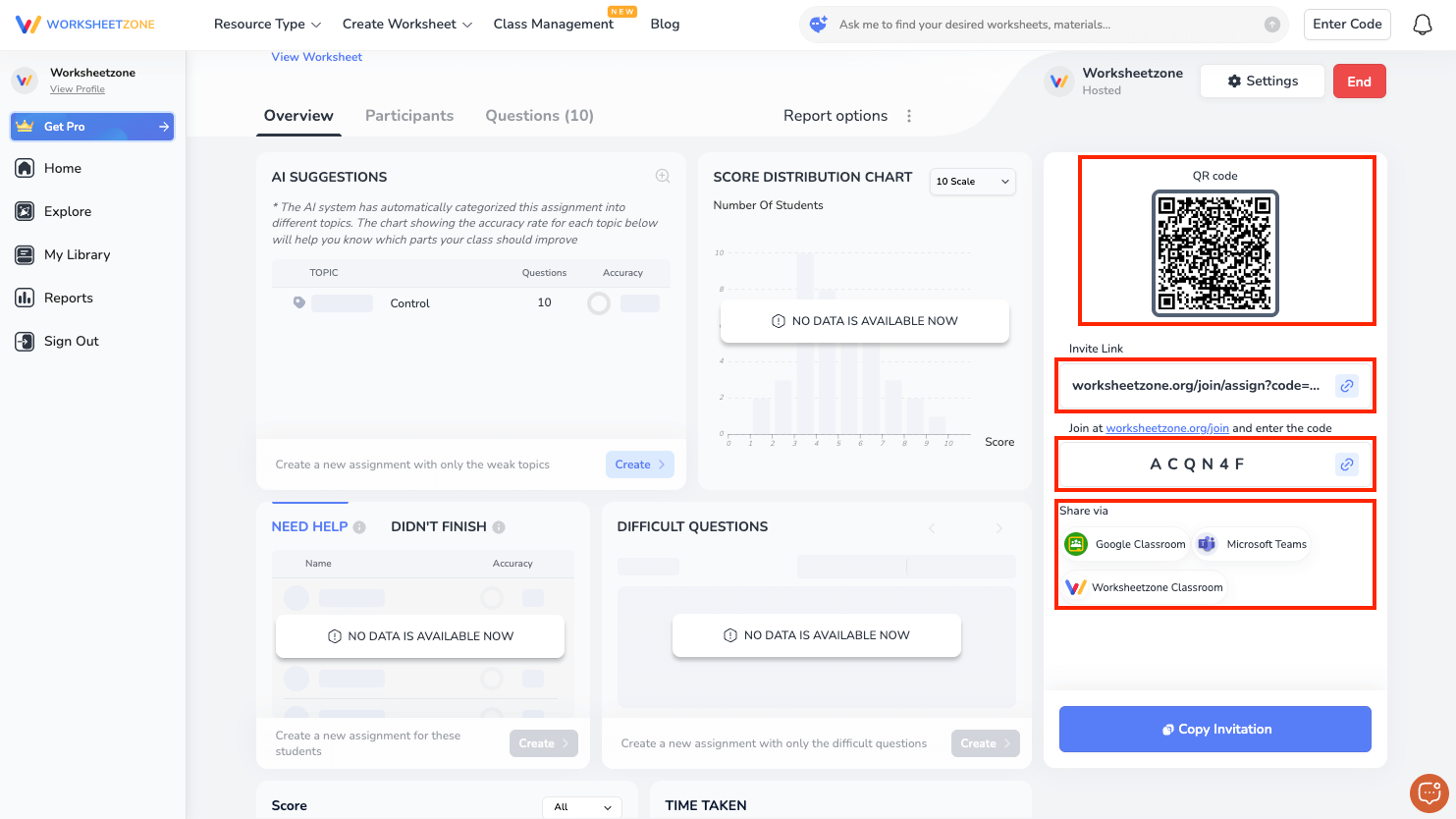The height and width of the screenshot is (819, 1456).
Task: Create assignment with difficult questions
Action: 986,743
